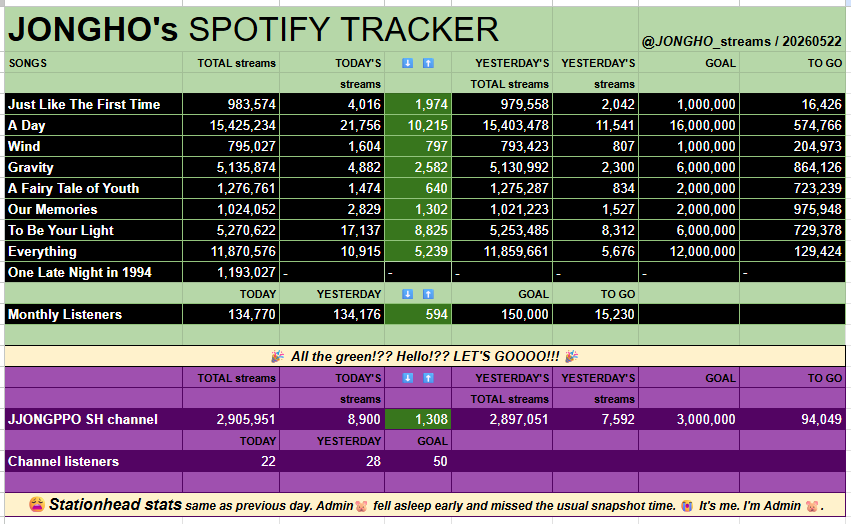Screen dimensions: 851x524
Task: Select the 'Gravity' song cell
Action: click(93, 167)
